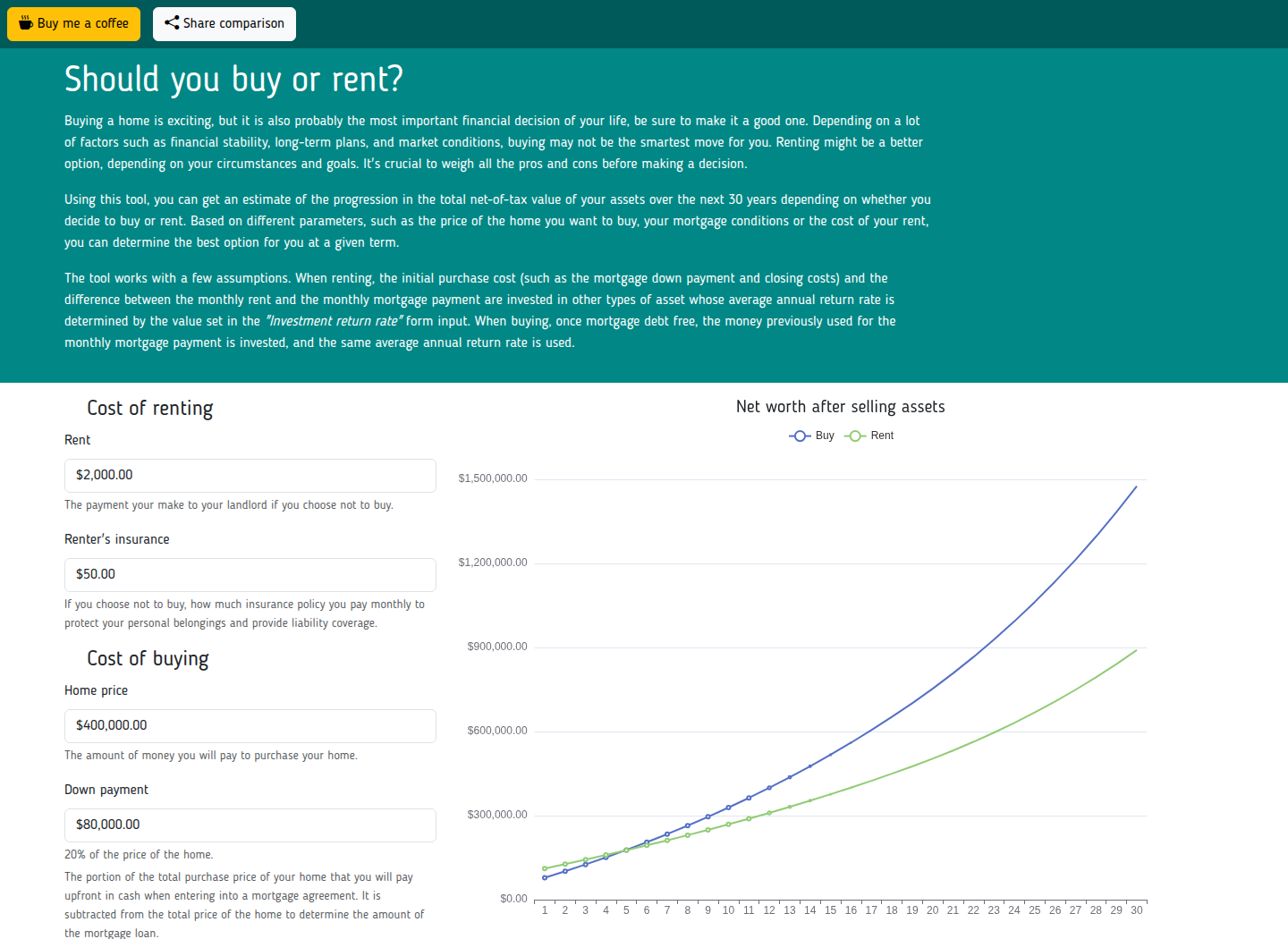Click year 25 on the chart x-axis
The width and height of the screenshot is (1288, 939).
1035,910
